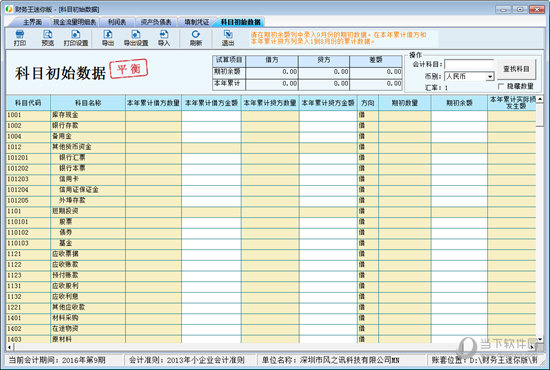Select the 短期投资 row name
Viewport: 550px width, 370px height.
click(x=65, y=211)
